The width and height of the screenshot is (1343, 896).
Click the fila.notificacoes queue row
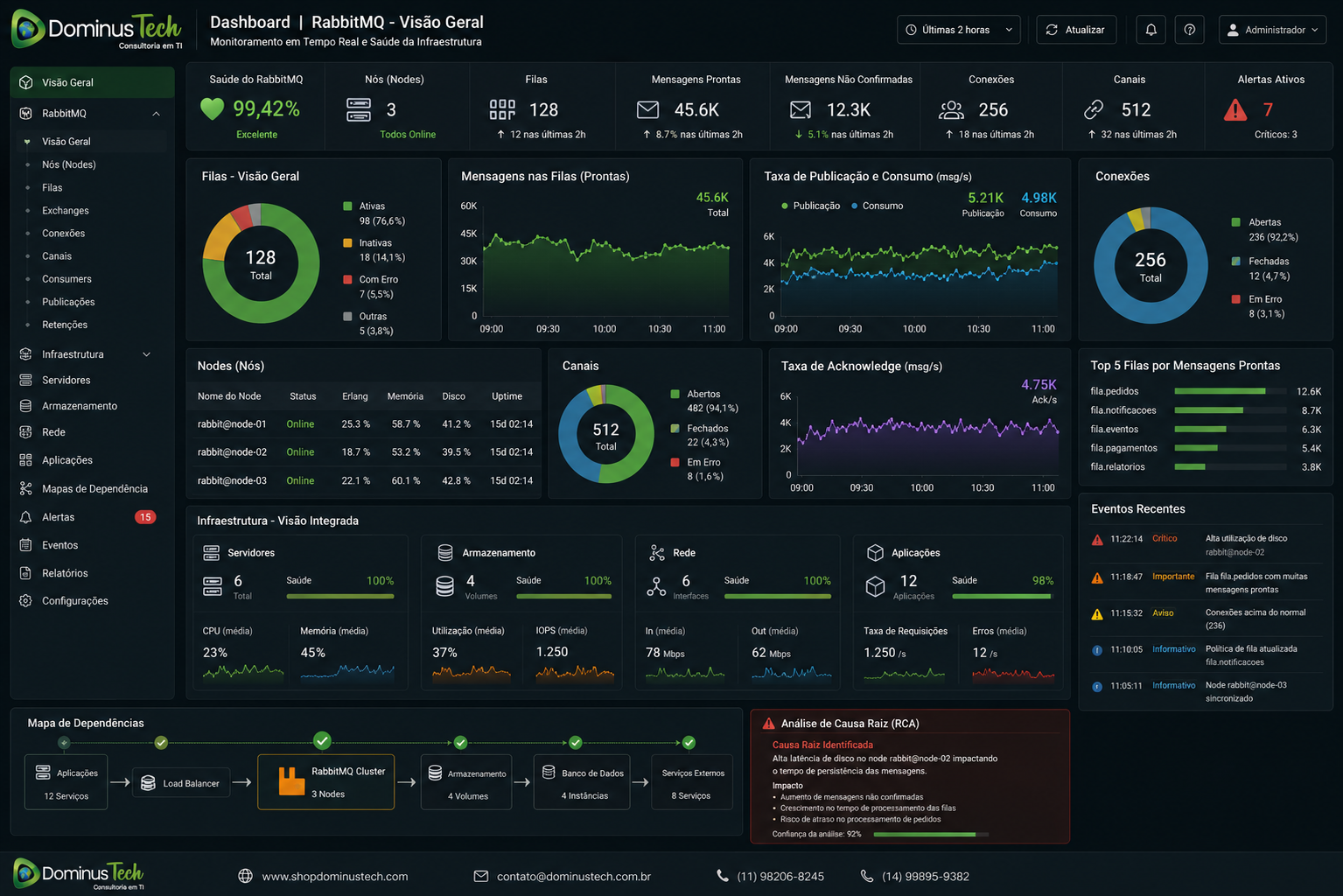click(1206, 410)
